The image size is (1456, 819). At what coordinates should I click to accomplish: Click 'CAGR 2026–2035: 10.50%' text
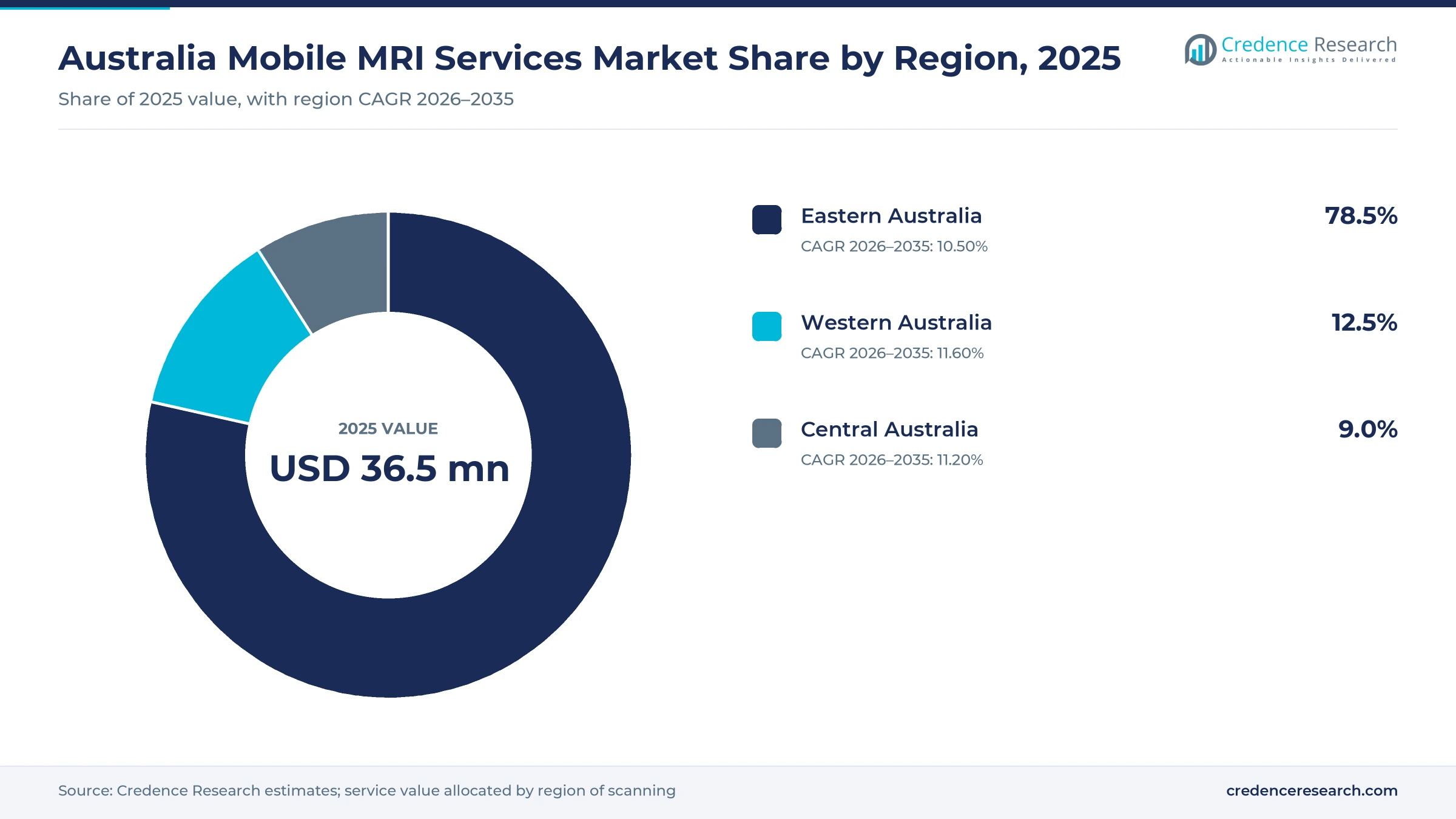click(x=894, y=246)
